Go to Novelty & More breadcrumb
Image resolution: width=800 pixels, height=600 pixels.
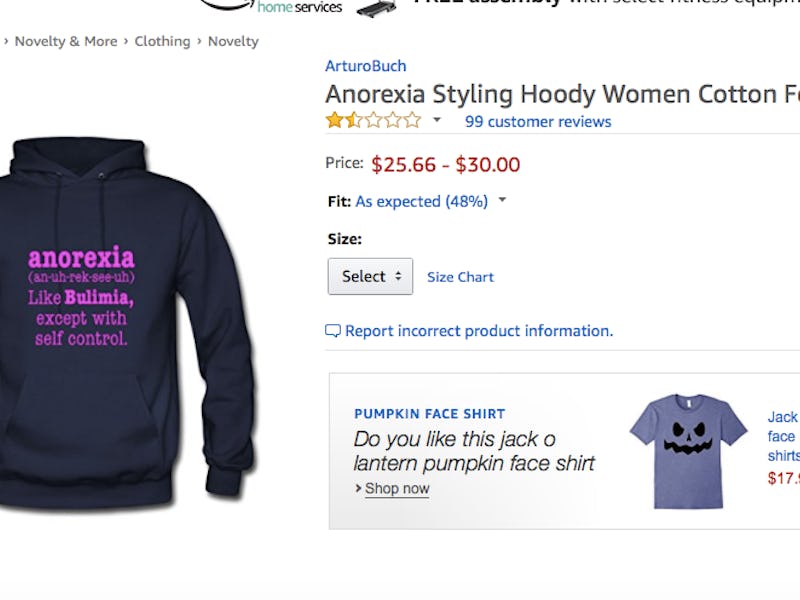pos(67,41)
